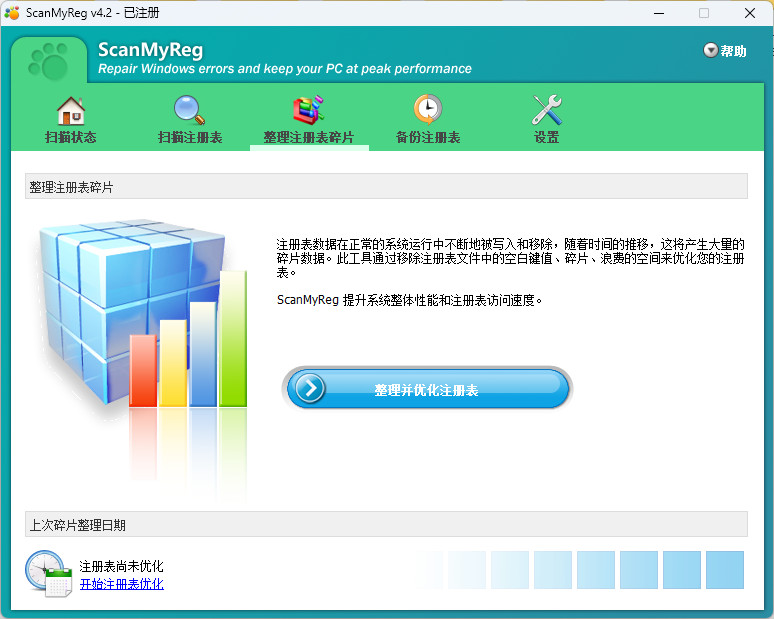Open the 扫描注册表 magnifier icon
This screenshot has height=619, width=774.
pos(190,110)
